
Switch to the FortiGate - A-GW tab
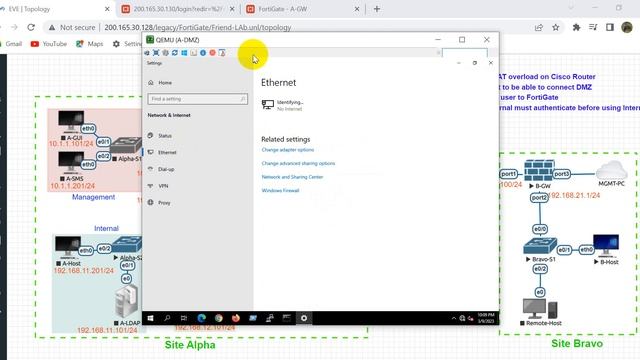[303, 9]
